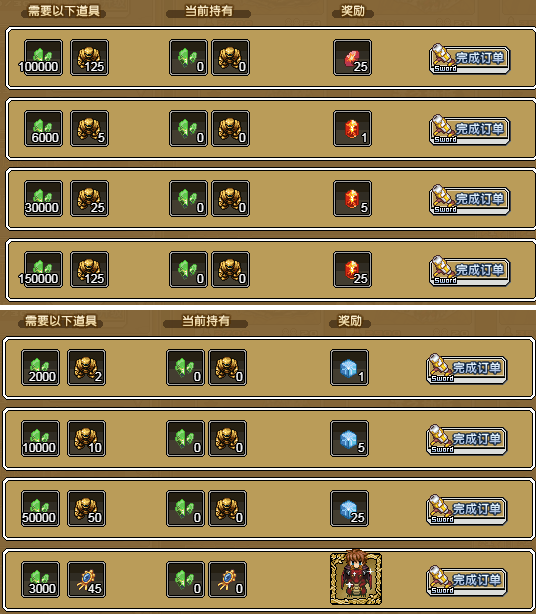Viewport: 536px width, 614px height.
Task: Click the red ruby reward showing 5
Action: [x=352, y=199]
